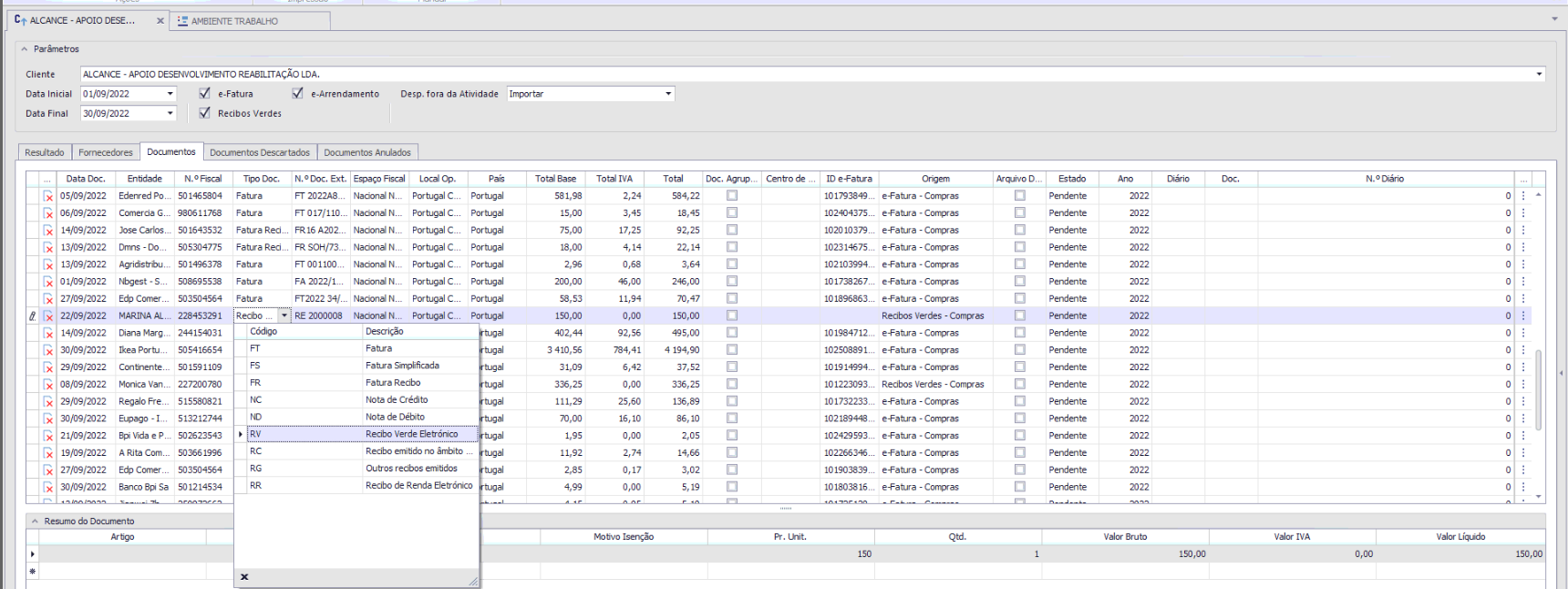Click the discard icon on the Ikea Portugal row
Screen dimensions: 1568x589
[48, 350]
